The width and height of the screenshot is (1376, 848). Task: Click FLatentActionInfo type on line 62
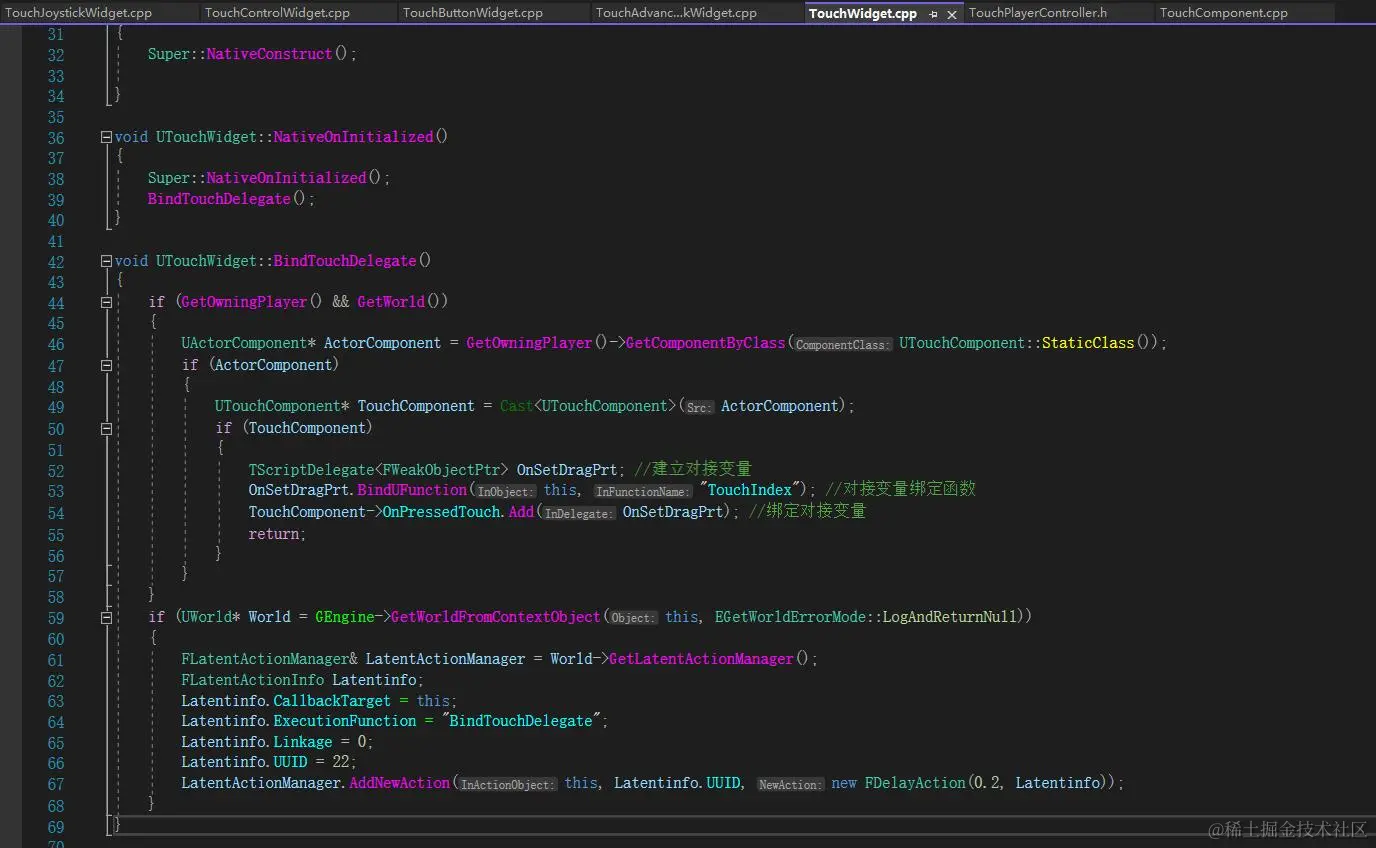click(253, 680)
